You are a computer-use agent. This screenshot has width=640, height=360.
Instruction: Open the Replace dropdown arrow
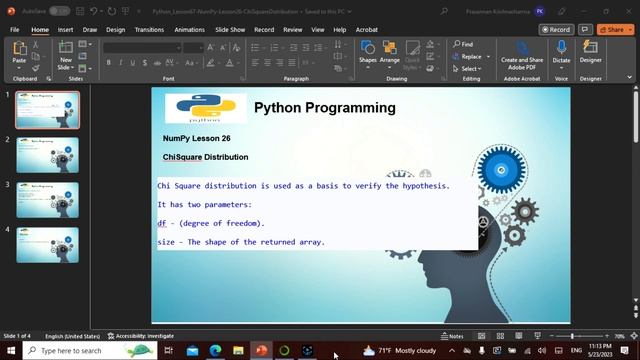point(488,57)
